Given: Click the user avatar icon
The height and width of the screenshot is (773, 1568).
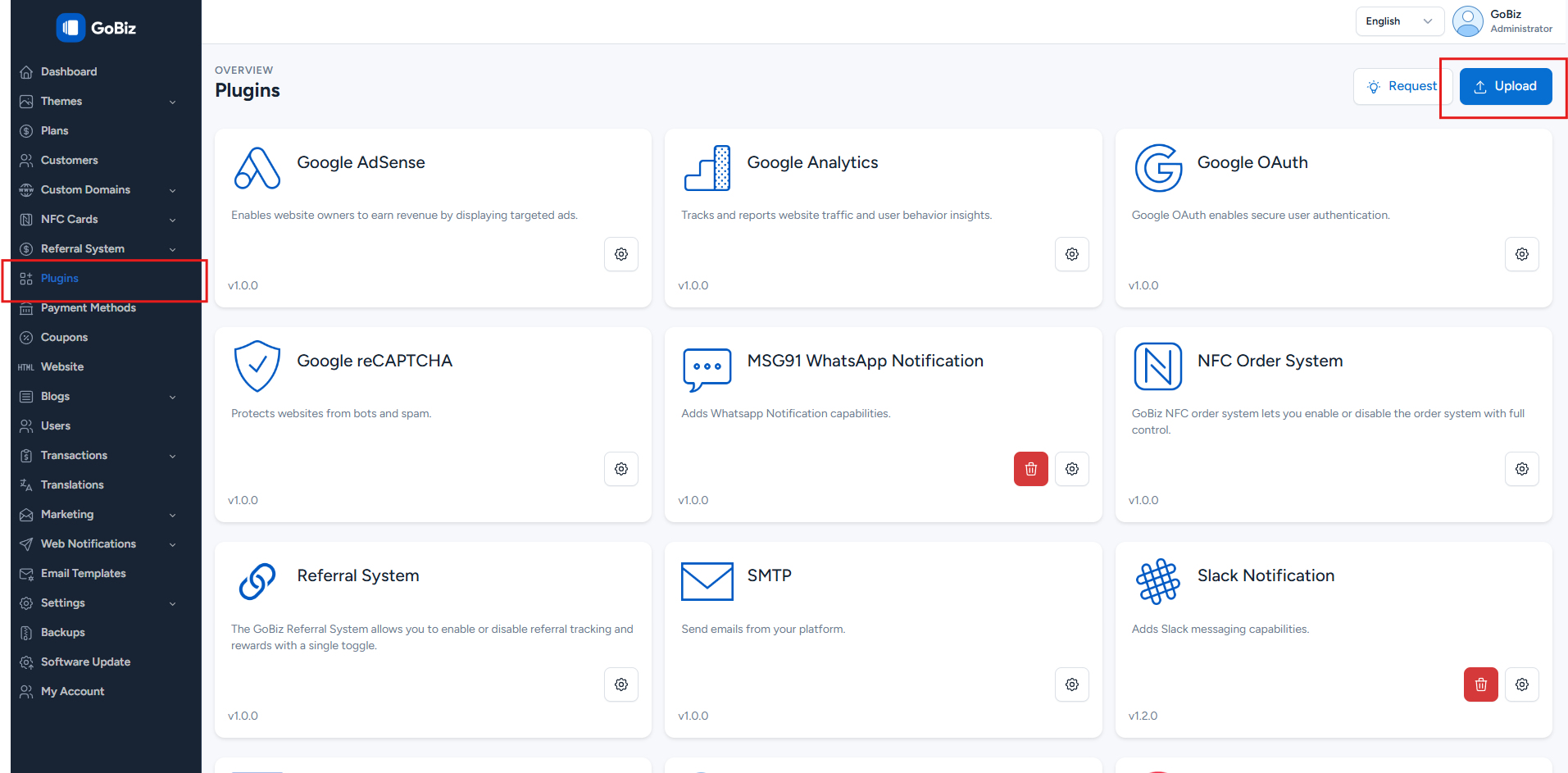Looking at the screenshot, I should click(1468, 21).
